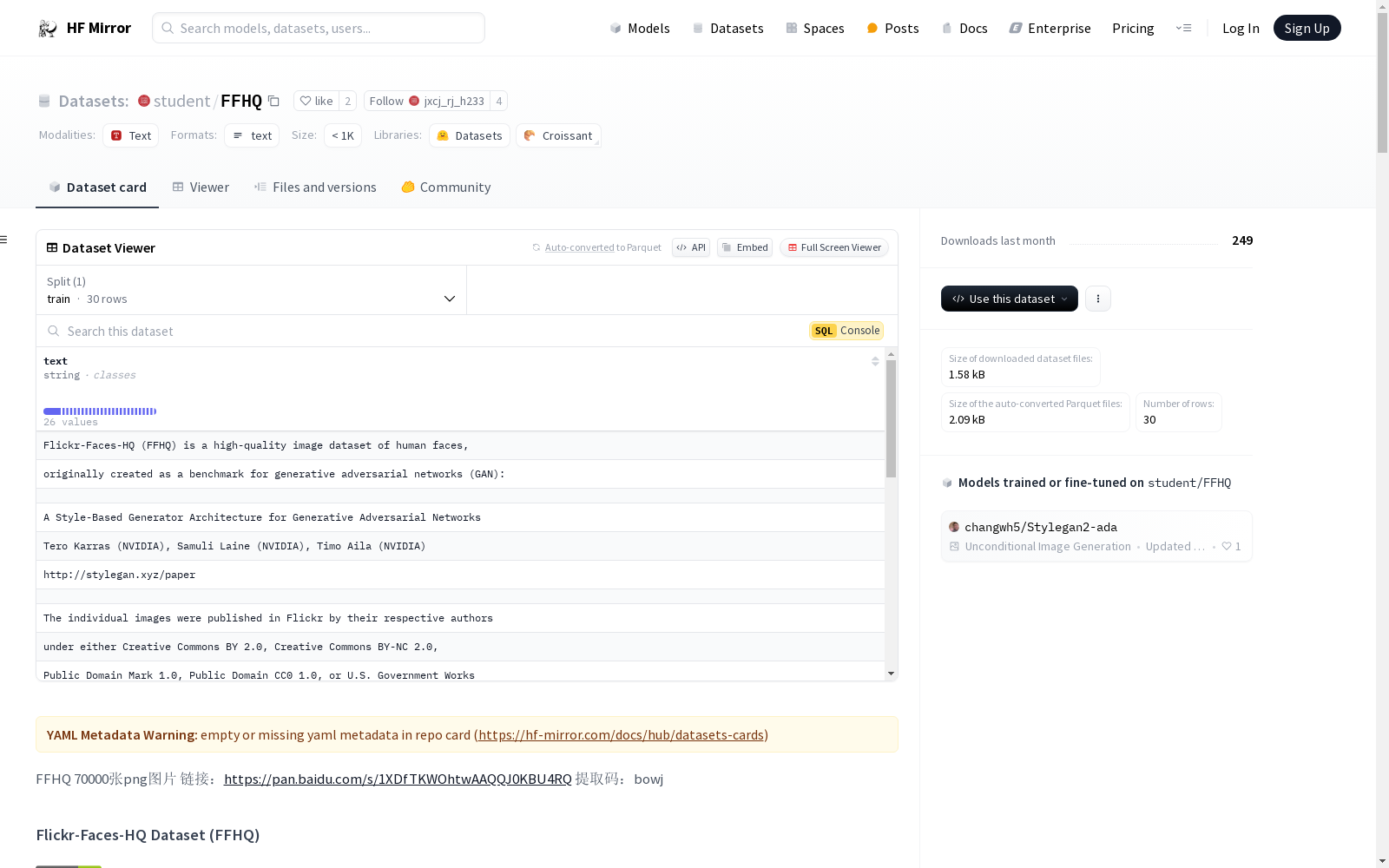Click the followers count 4
This screenshot has width=1389, height=868.
click(499, 102)
